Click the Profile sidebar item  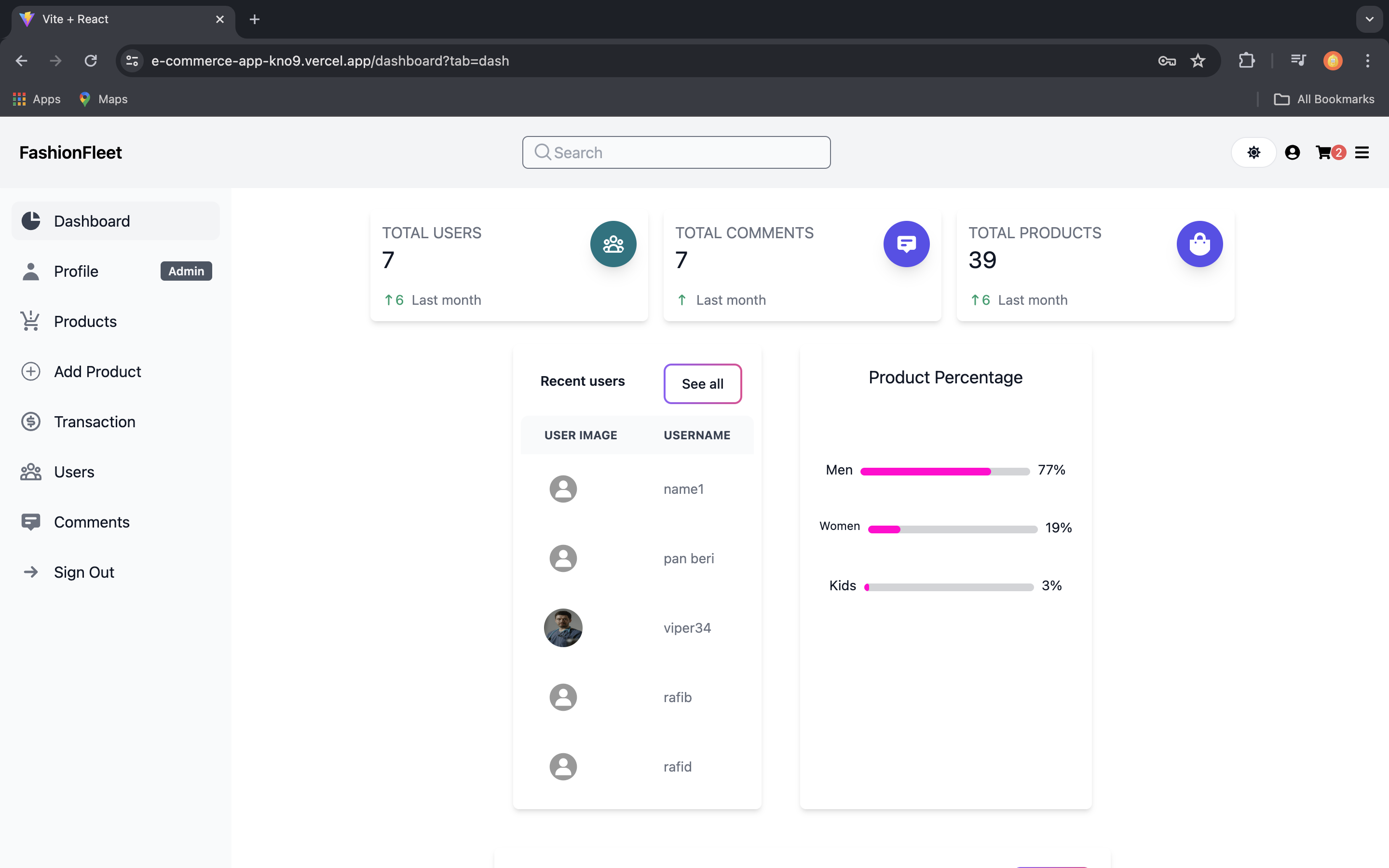75,271
